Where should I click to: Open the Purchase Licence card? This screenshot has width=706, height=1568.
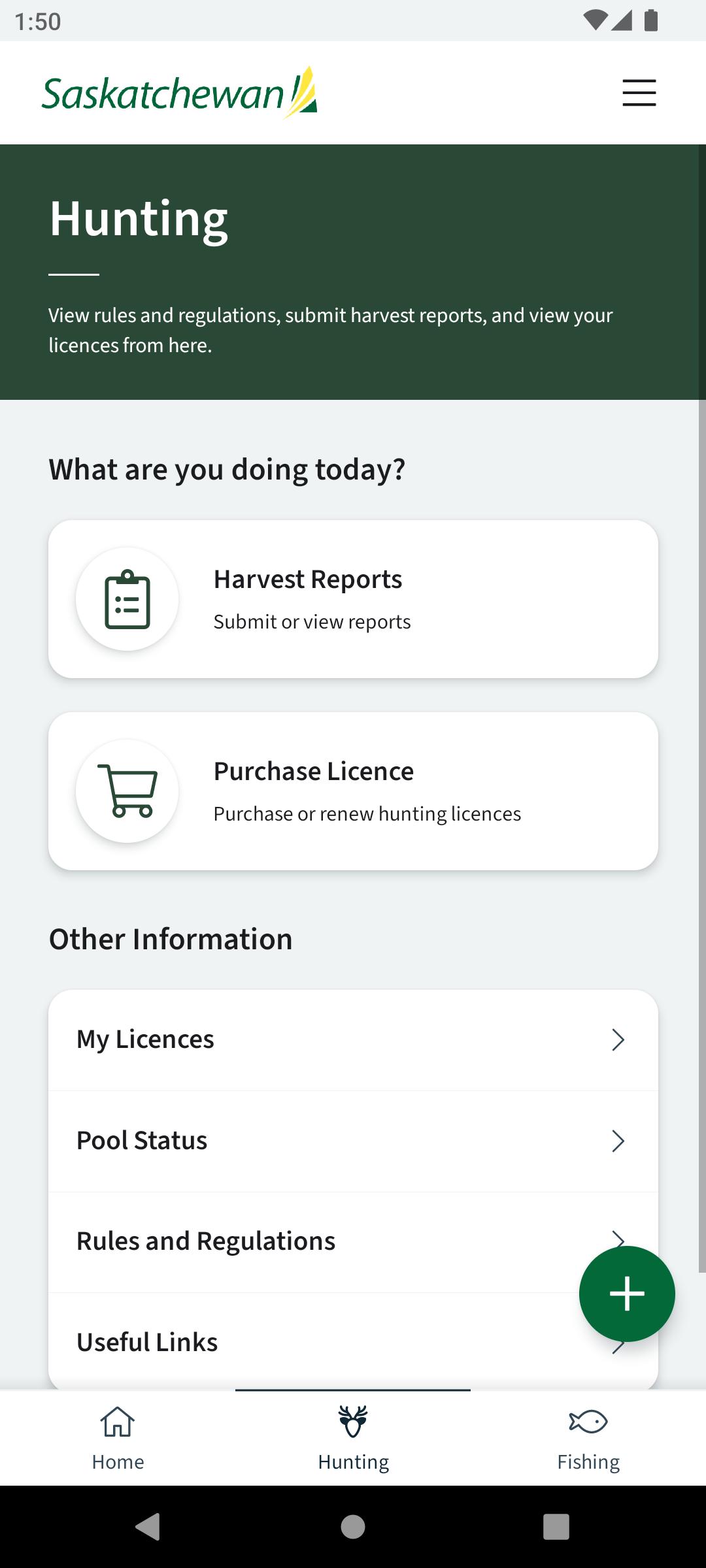coord(353,791)
